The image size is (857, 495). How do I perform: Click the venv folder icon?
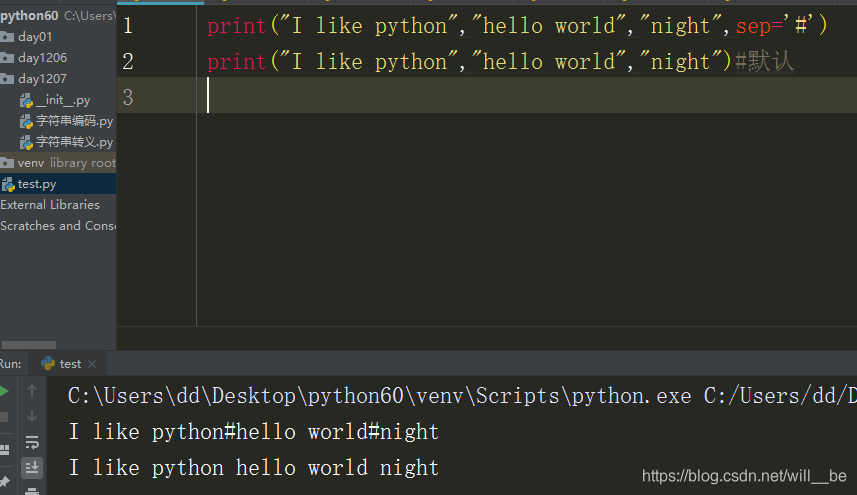coord(7,163)
